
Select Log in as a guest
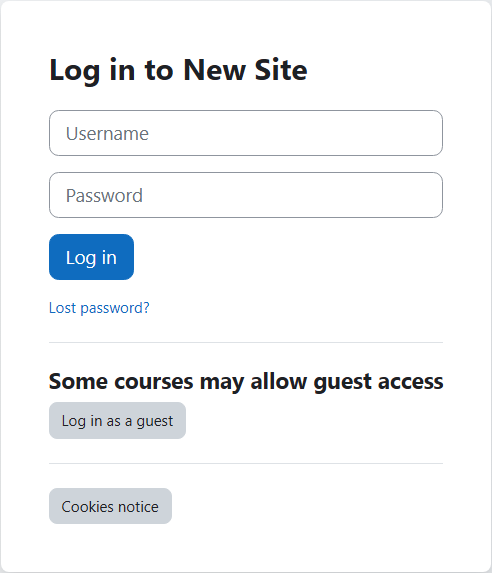[117, 421]
